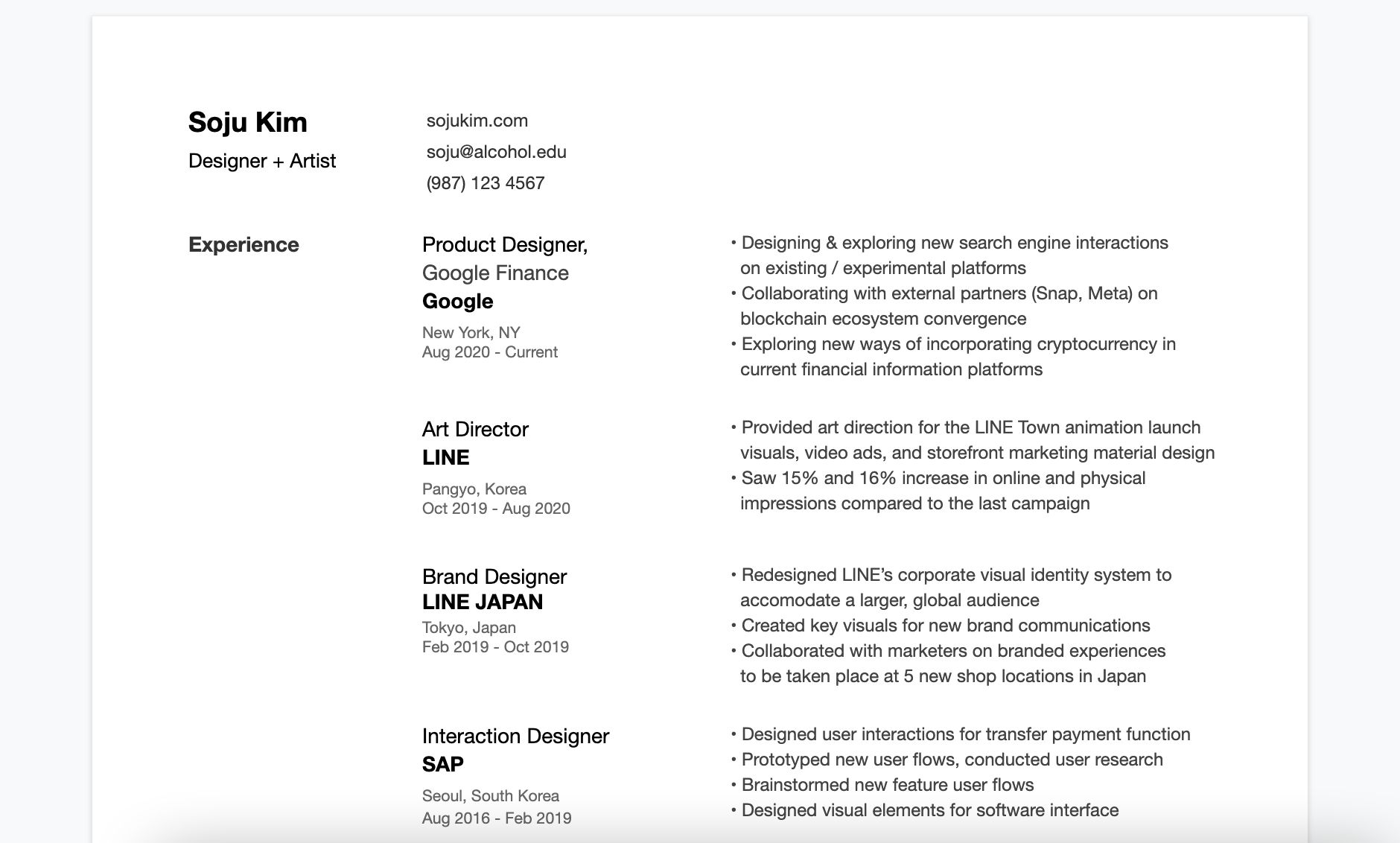Click the Prototyped new user flows bullet
The image size is (1400, 843).
click(946, 760)
